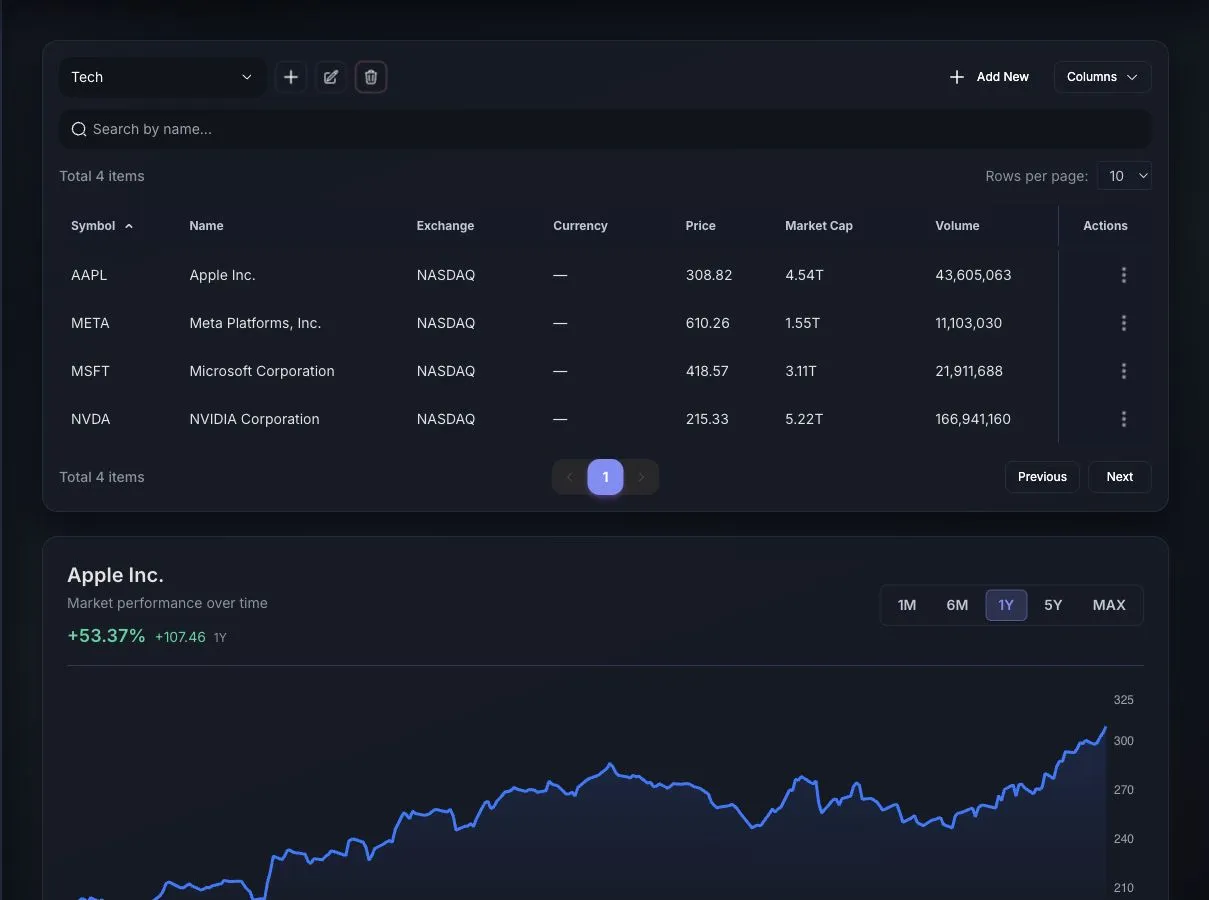
Task: Select the META symbol cell
Action: [90, 323]
